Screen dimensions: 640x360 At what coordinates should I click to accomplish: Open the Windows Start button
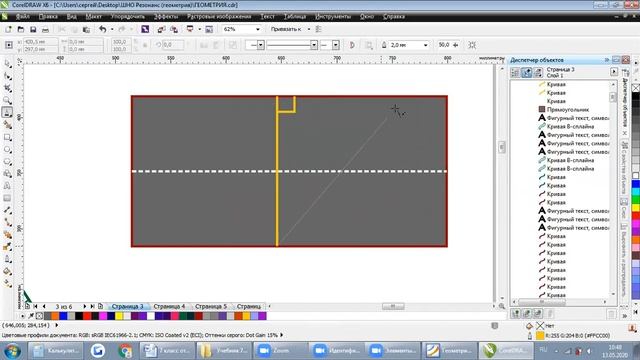click(12, 351)
